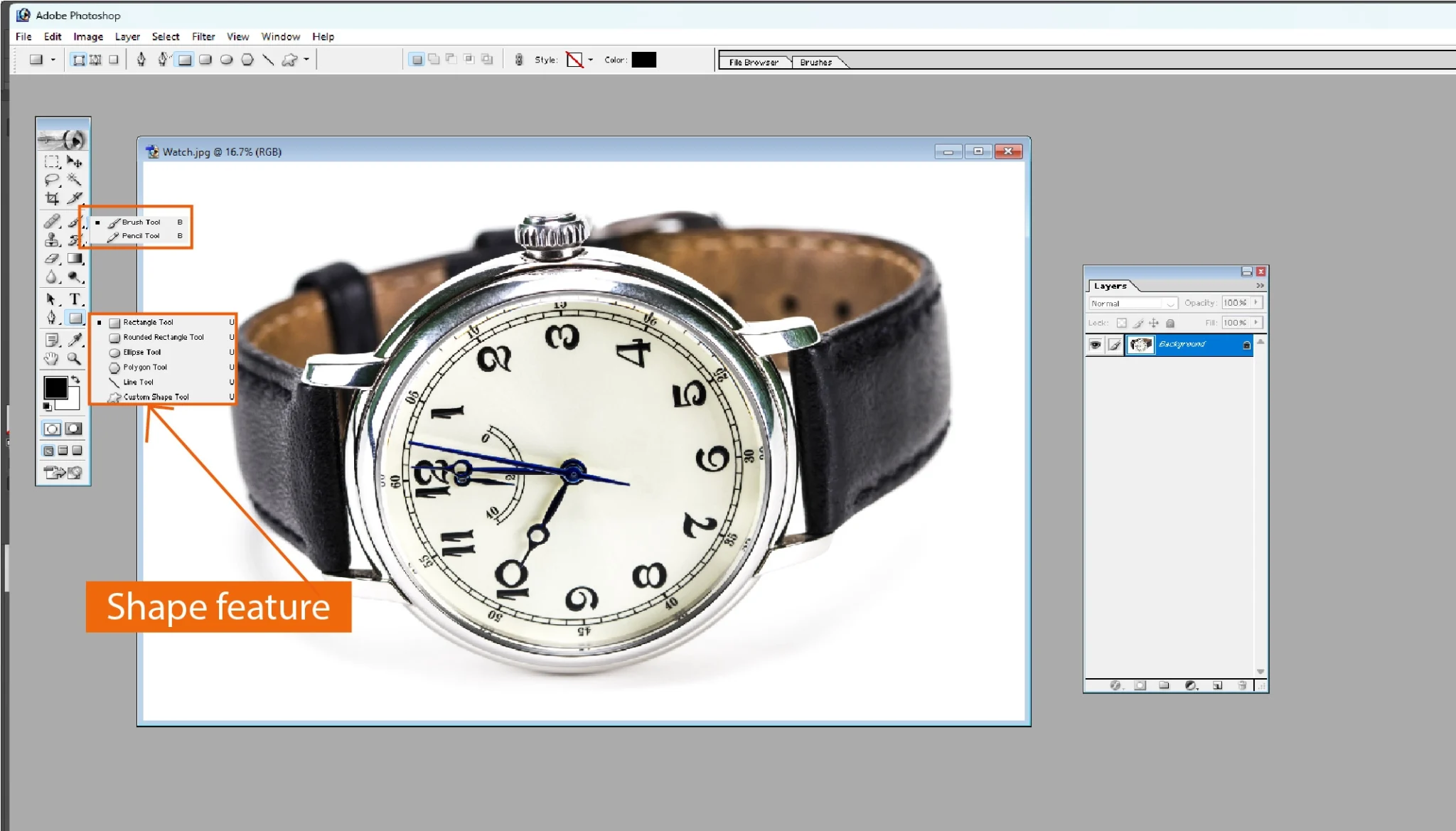Viewport: 1456px width, 831px height.
Task: Switch to Quick Mask mode
Action: 74,429
